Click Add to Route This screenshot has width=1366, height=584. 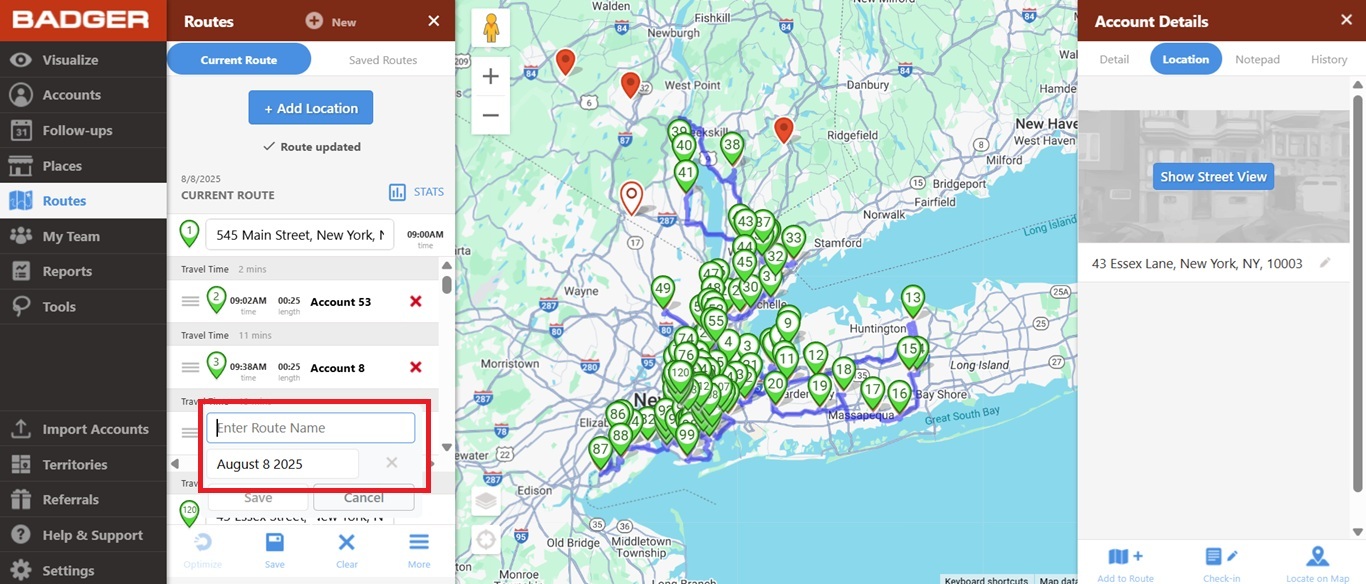tap(1126, 564)
